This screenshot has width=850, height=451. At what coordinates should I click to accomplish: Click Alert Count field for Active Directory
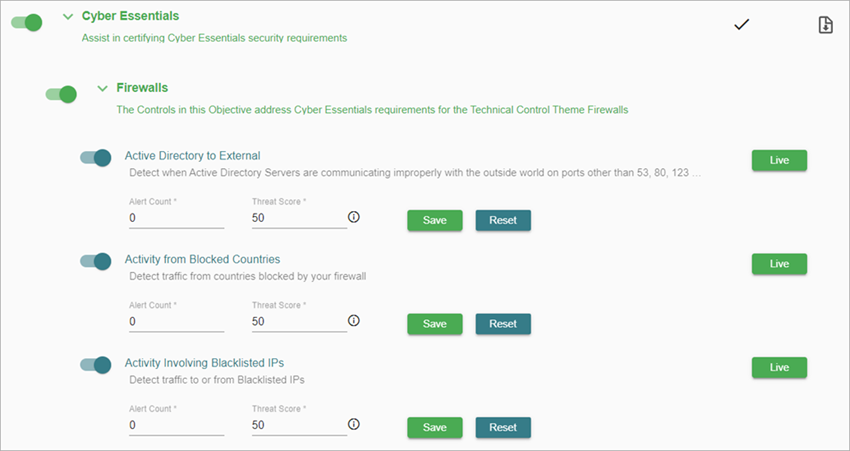click(x=176, y=218)
